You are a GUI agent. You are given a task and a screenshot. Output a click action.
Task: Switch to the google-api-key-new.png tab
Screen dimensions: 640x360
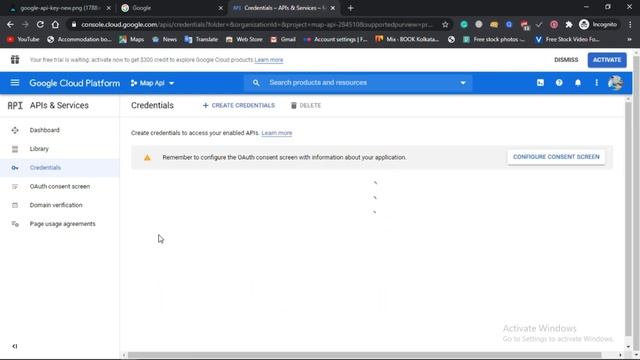[x=59, y=8]
